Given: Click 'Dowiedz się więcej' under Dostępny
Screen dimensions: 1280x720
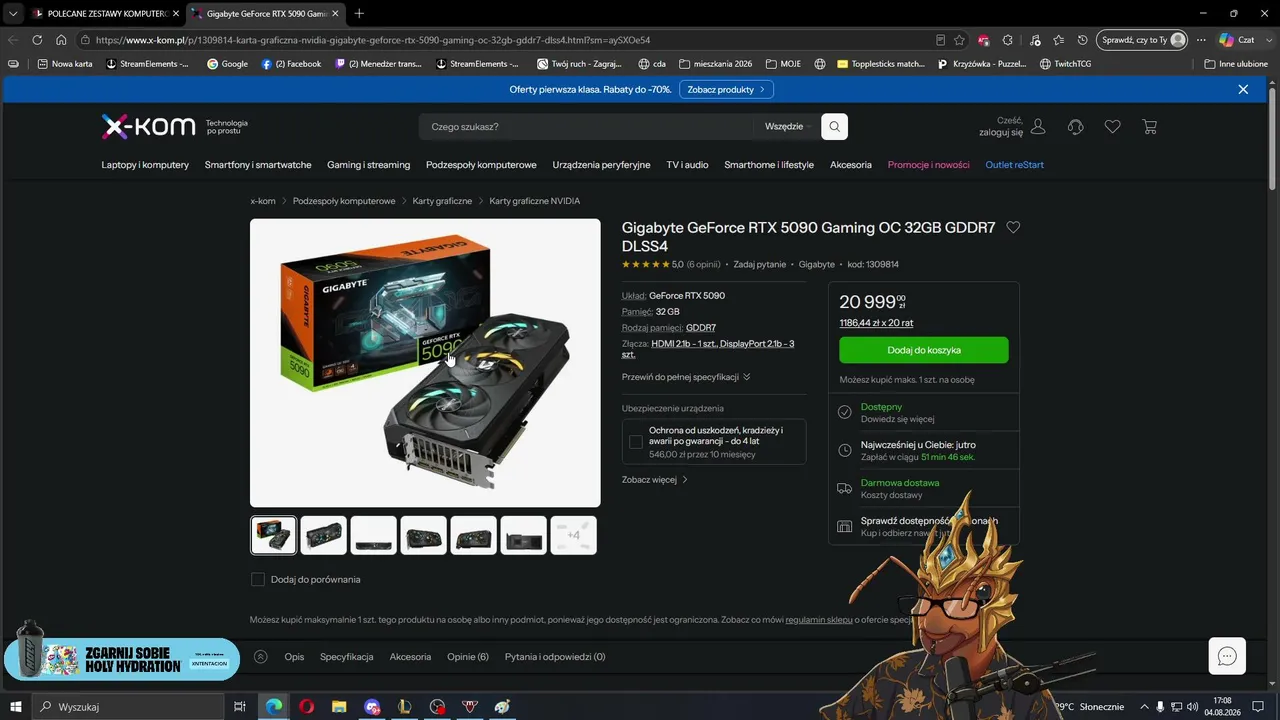Looking at the screenshot, I should [898, 419].
